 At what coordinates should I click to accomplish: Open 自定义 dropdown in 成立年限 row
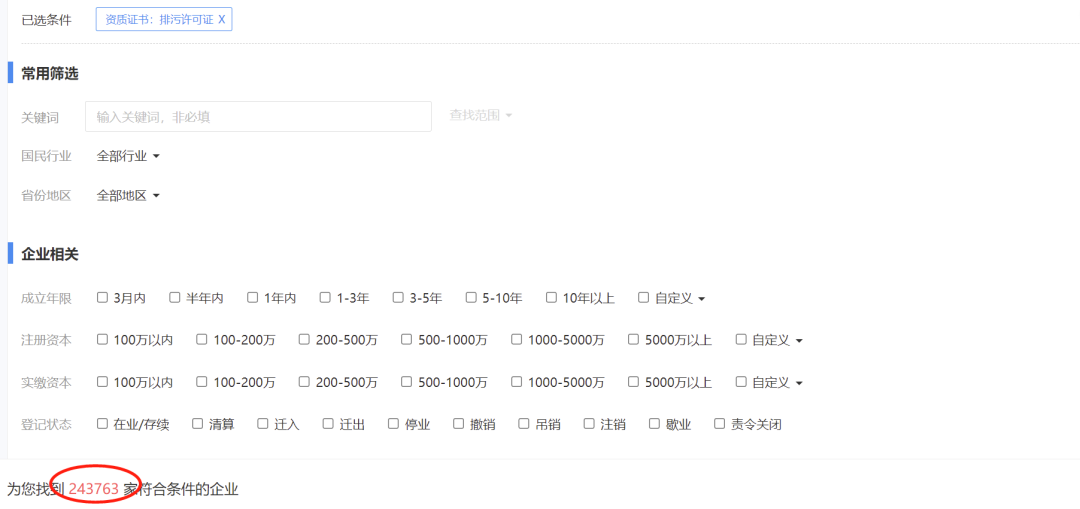click(679, 299)
